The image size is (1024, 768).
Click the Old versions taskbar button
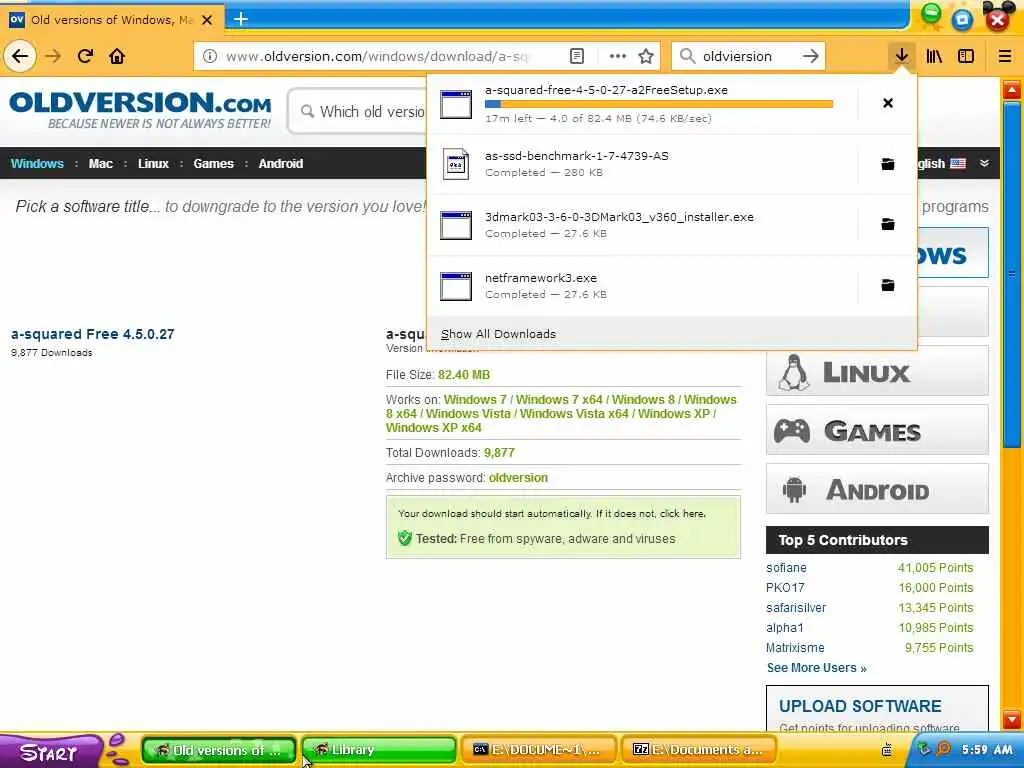(x=219, y=750)
